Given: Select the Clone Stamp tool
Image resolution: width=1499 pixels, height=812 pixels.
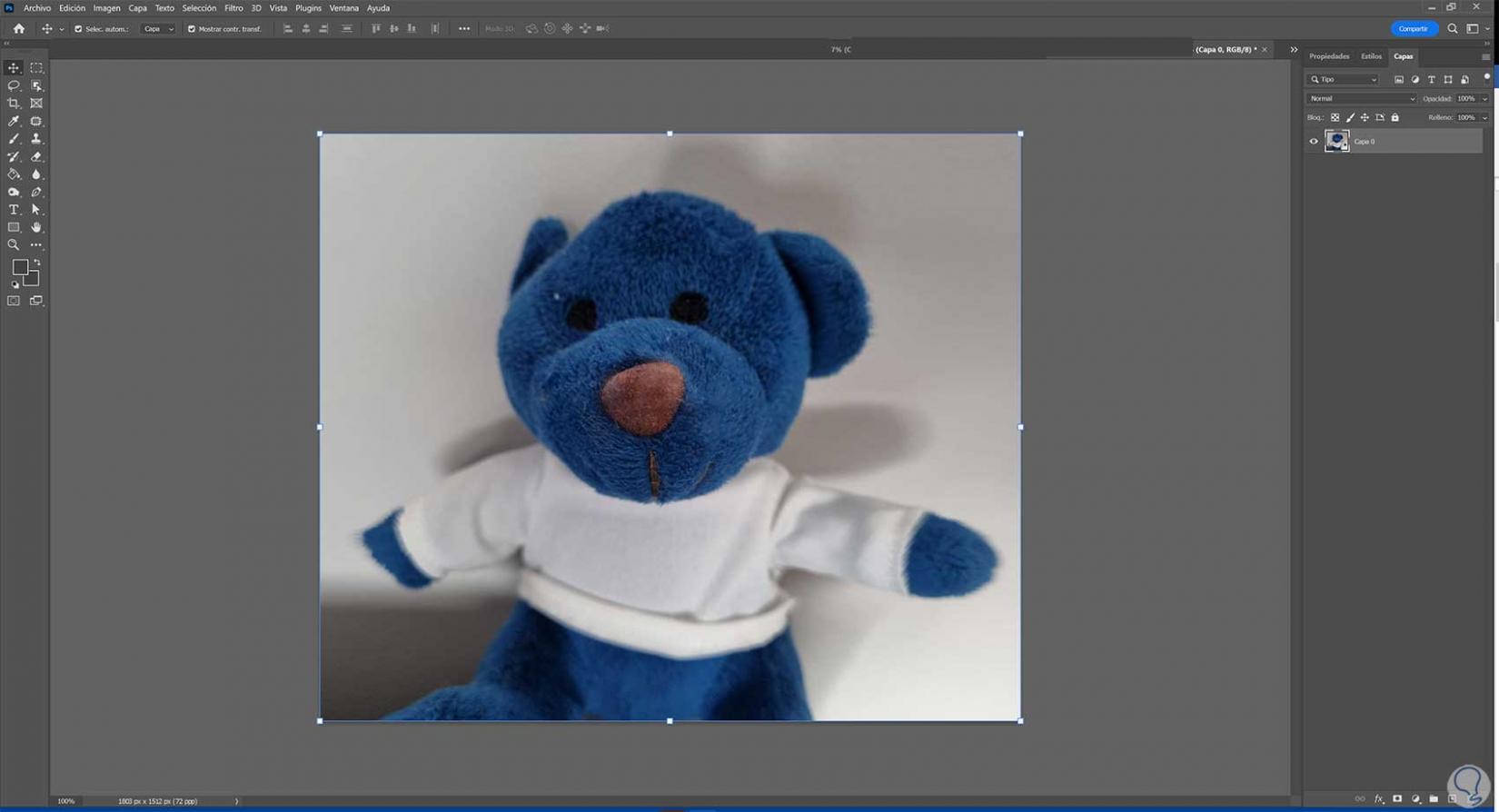Looking at the screenshot, I should click(36, 139).
